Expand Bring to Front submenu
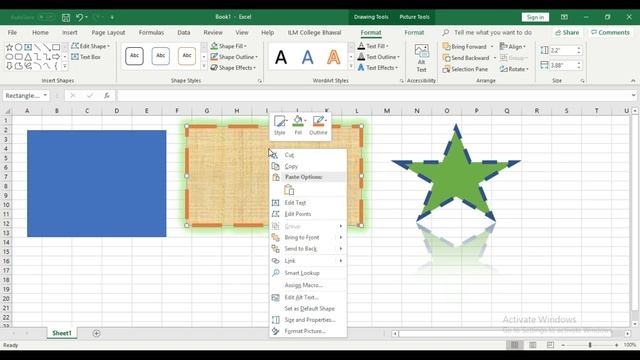The image size is (640, 360). pyautogui.click(x=308, y=237)
